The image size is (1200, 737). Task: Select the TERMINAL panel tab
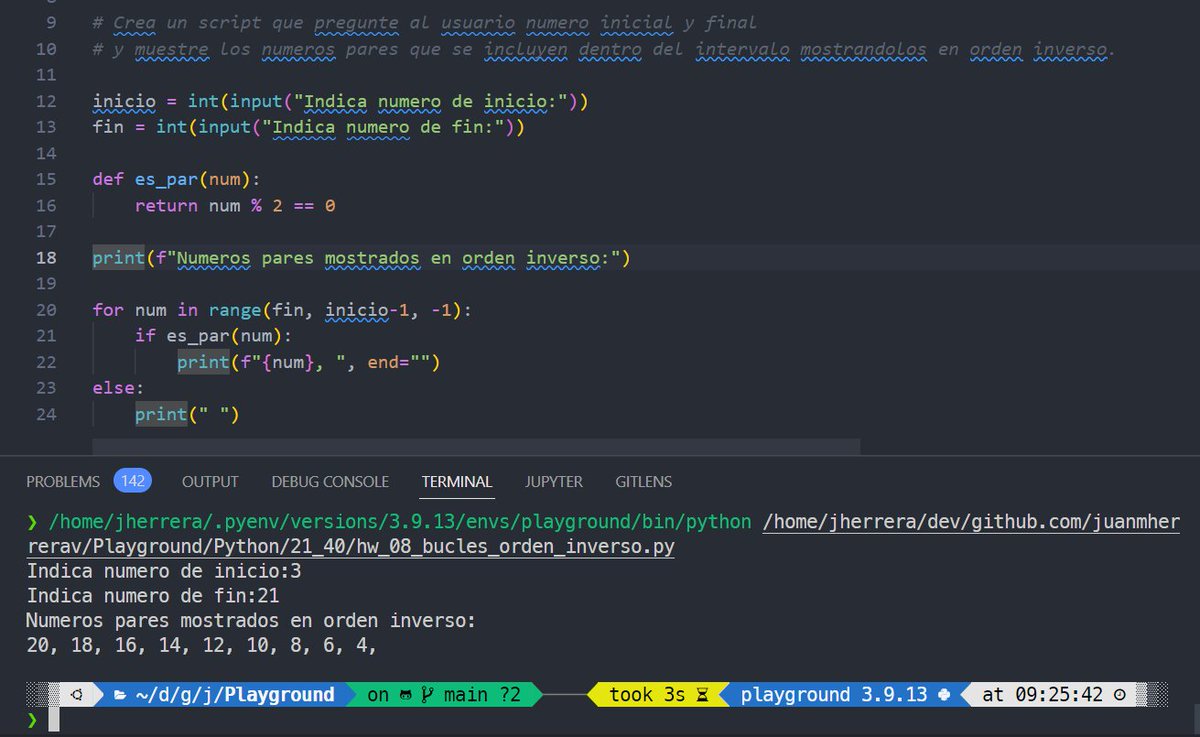point(457,482)
